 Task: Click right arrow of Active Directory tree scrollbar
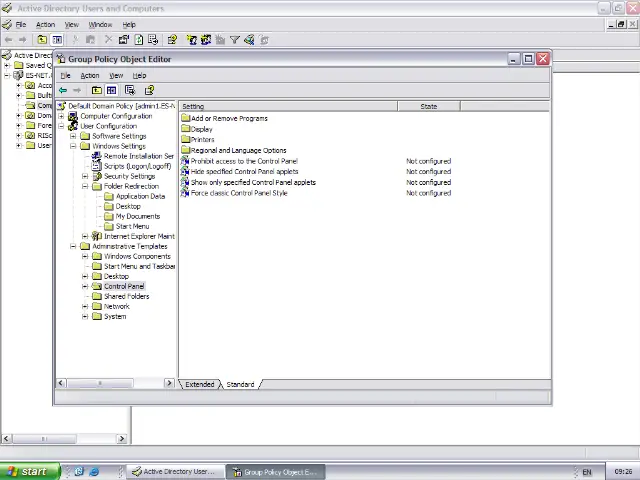pos(122,439)
